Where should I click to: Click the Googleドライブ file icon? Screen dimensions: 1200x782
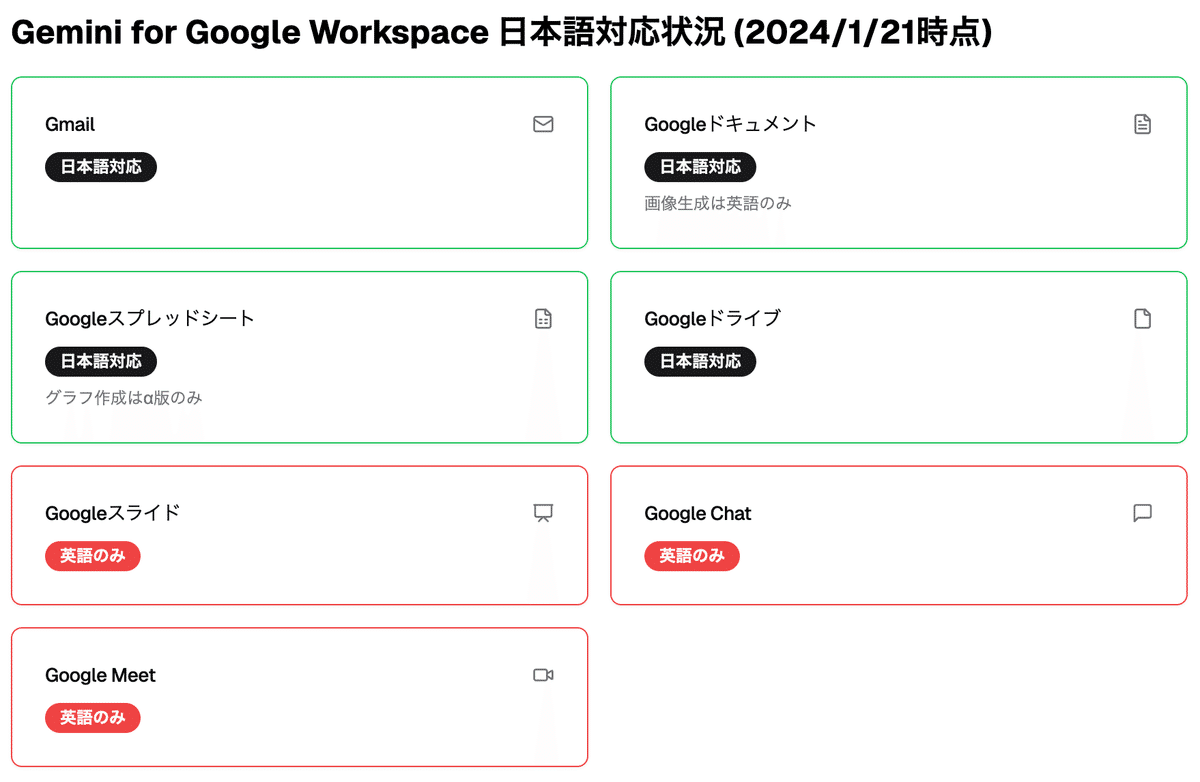[x=1142, y=319]
